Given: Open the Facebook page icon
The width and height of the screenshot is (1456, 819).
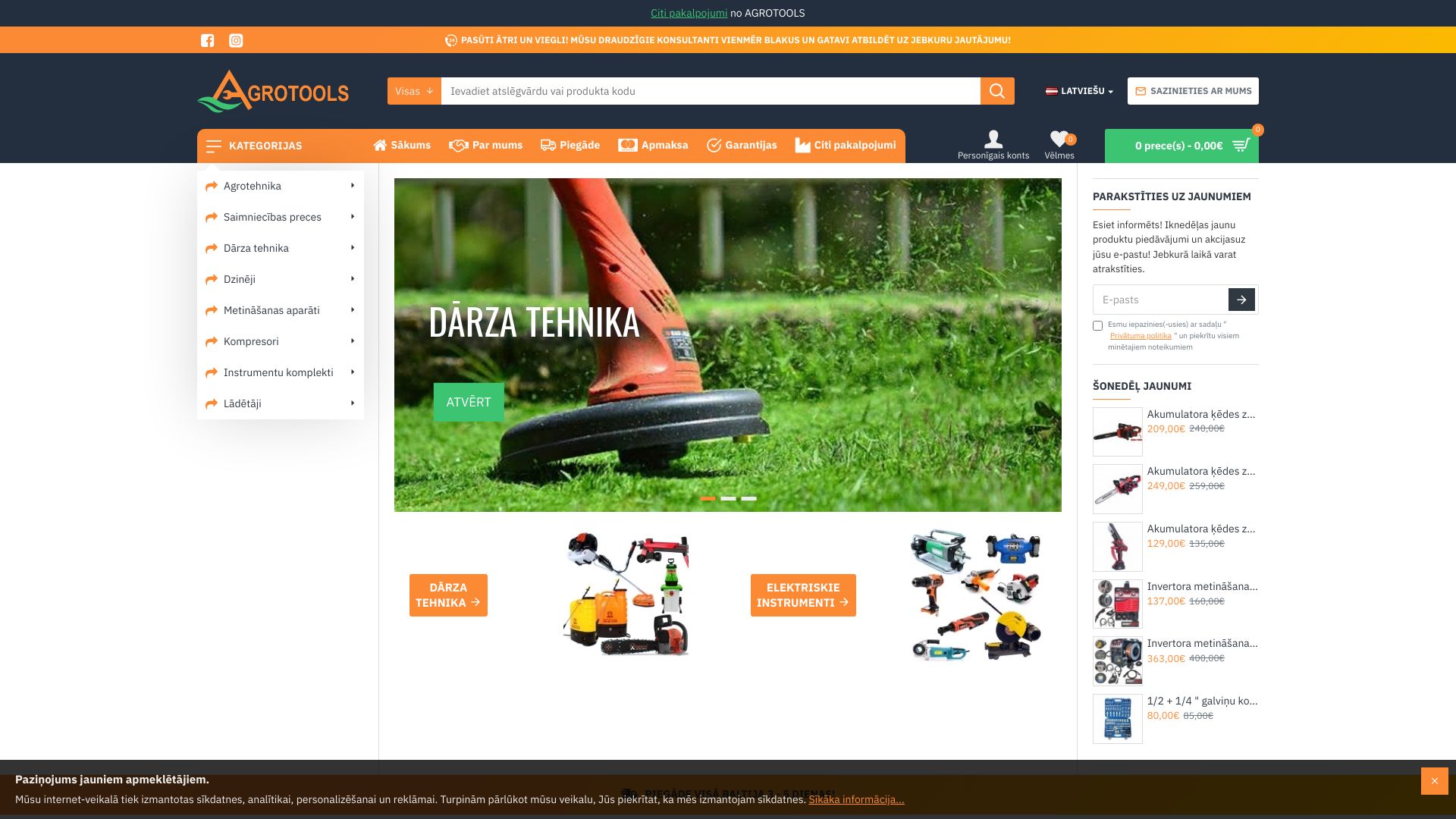Looking at the screenshot, I should point(207,40).
